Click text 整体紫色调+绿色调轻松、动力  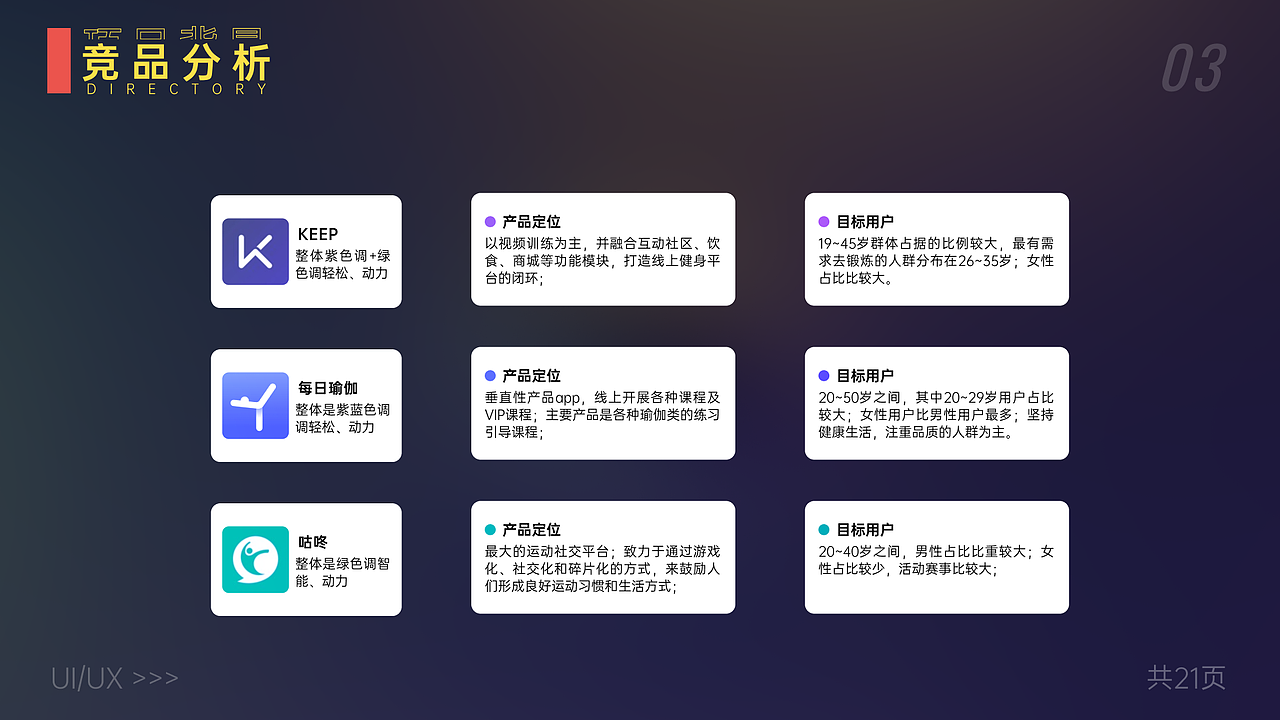coord(343,264)
